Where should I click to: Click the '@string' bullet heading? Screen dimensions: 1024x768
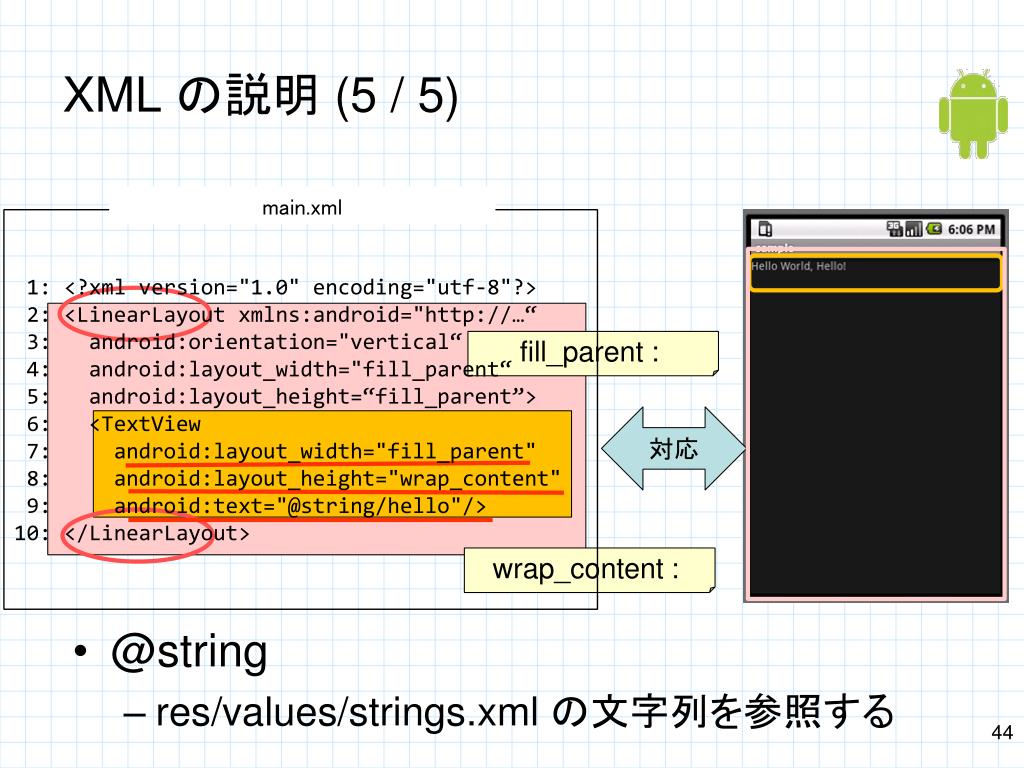point(189,652)
